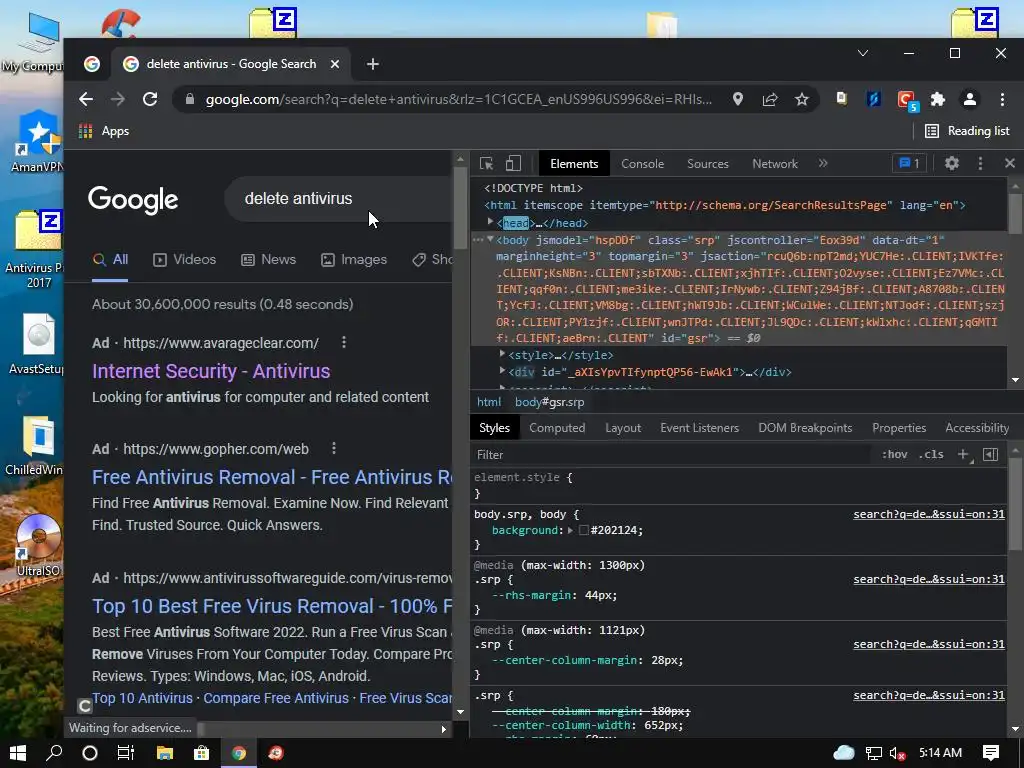Click the DevTools inspect element picker icon

pyautogui.click(x=486, y=163)
